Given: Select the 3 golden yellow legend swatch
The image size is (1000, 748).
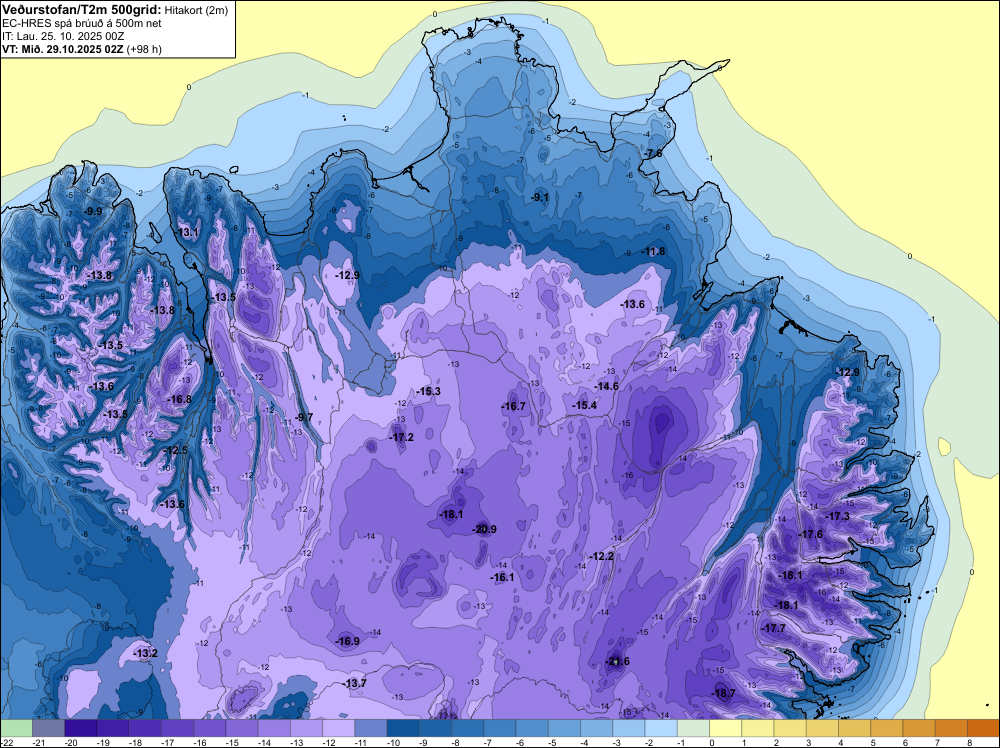Looking at the screenshot, I should pos(823,728).
